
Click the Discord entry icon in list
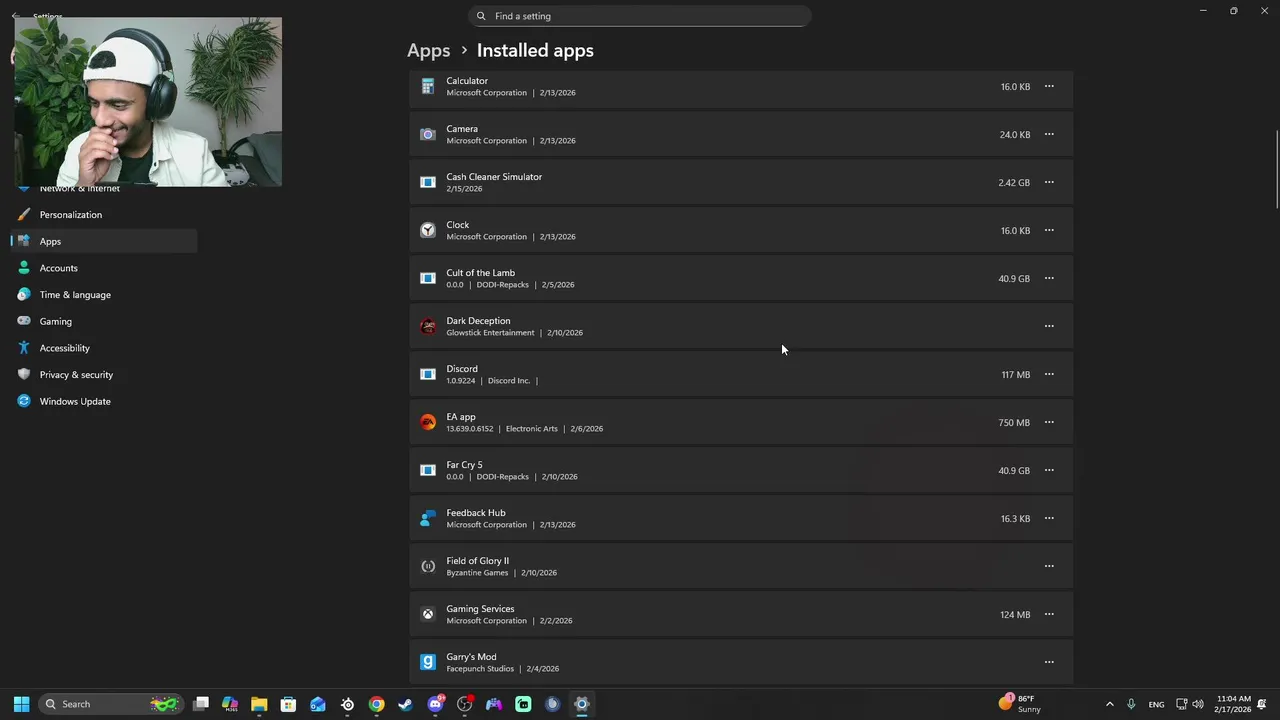[428, 374]
